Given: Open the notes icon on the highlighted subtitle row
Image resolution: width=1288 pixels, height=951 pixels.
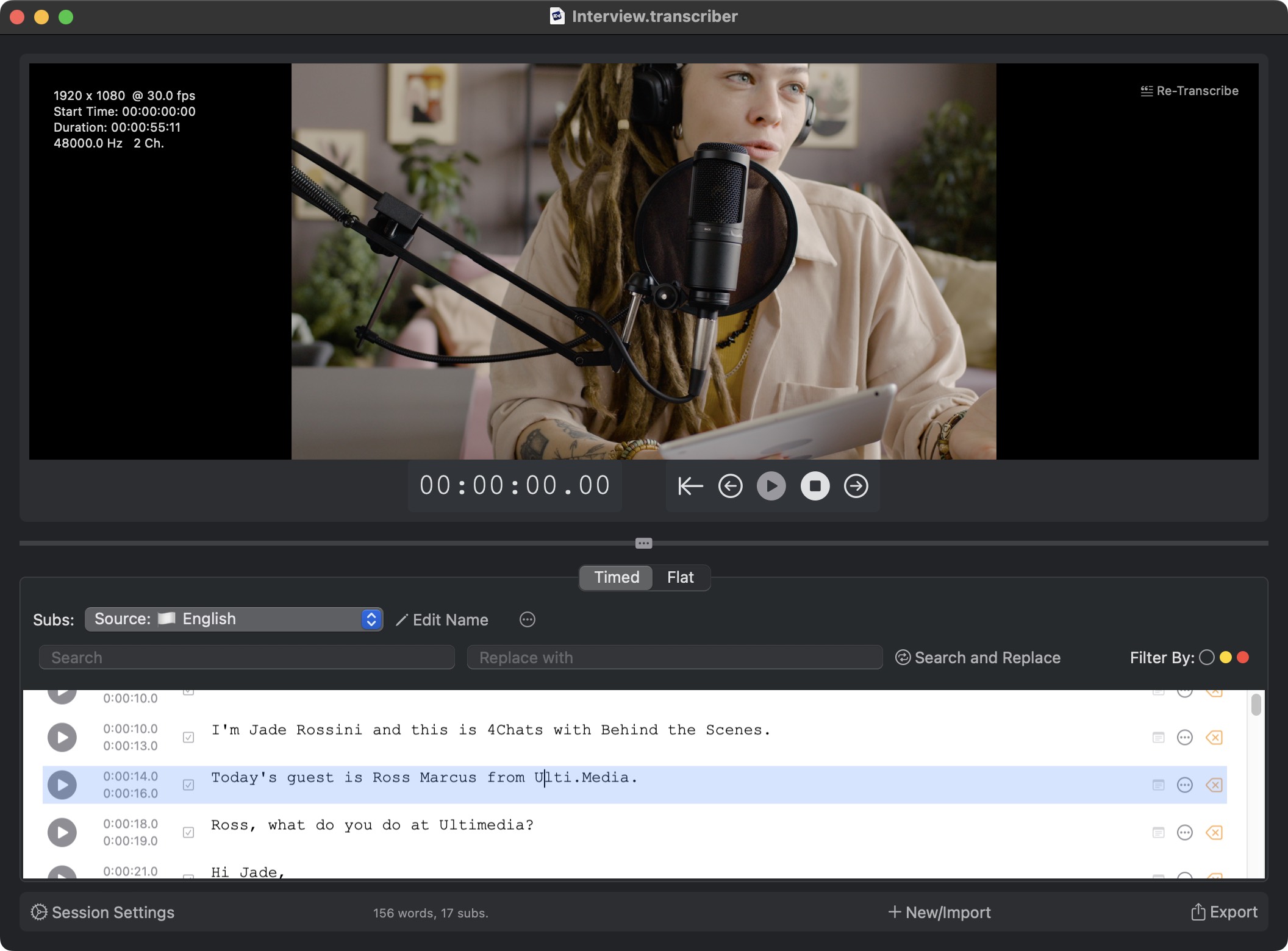Looking at the screenshot, I should coord(1158,785).
